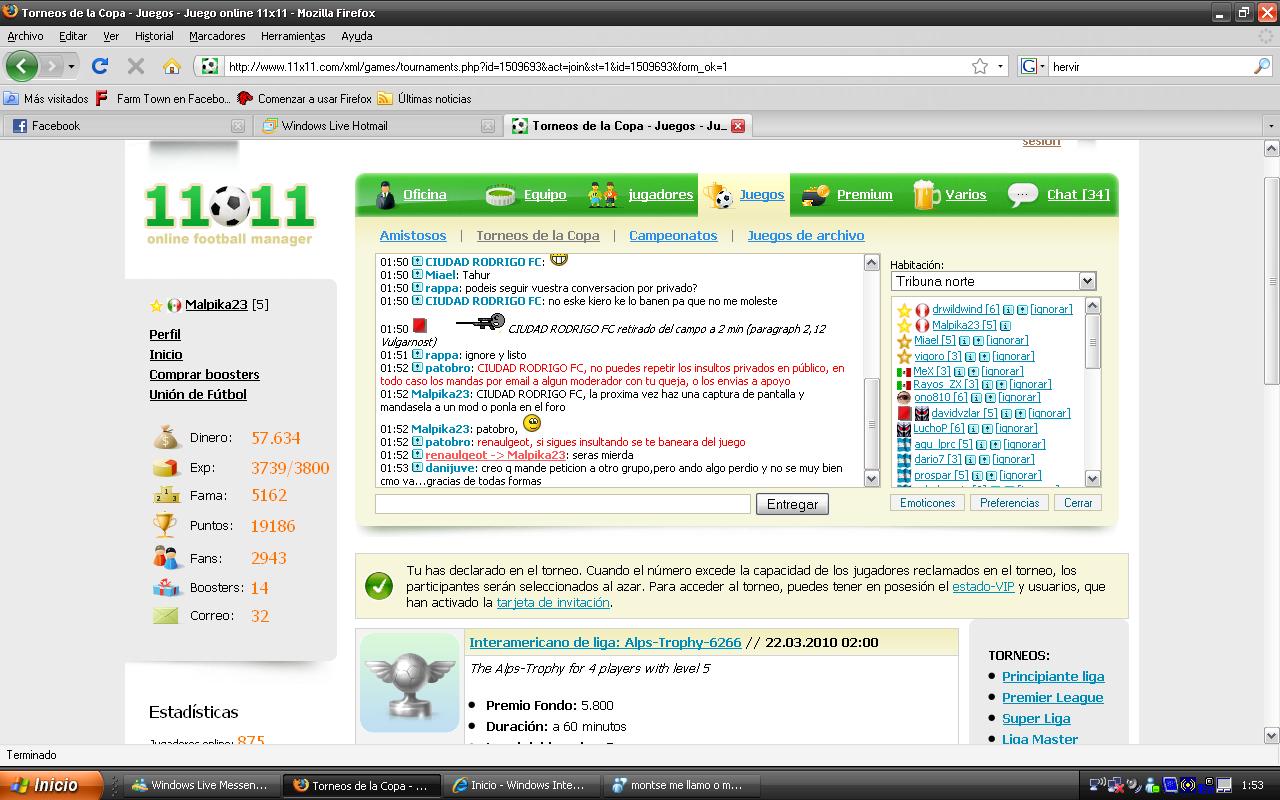Click the Oficina manager icon

point(386,195)
